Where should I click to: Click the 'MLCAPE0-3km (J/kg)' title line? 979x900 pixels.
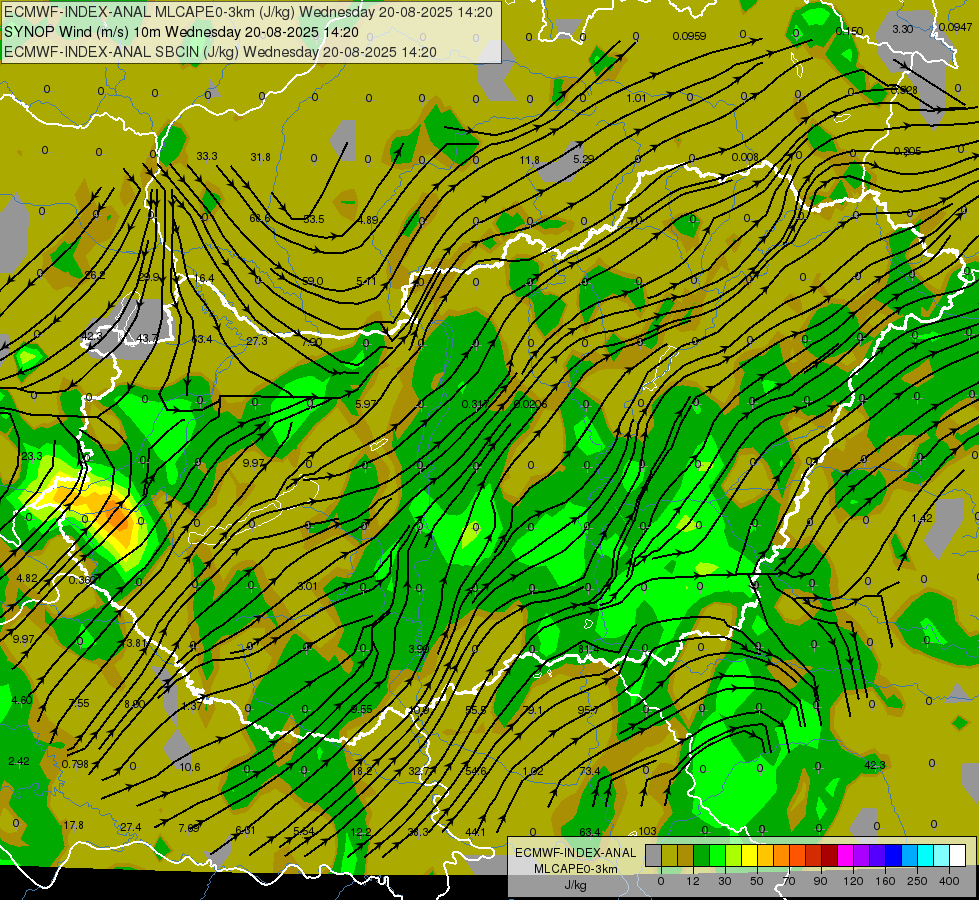[x=248, y=12]
